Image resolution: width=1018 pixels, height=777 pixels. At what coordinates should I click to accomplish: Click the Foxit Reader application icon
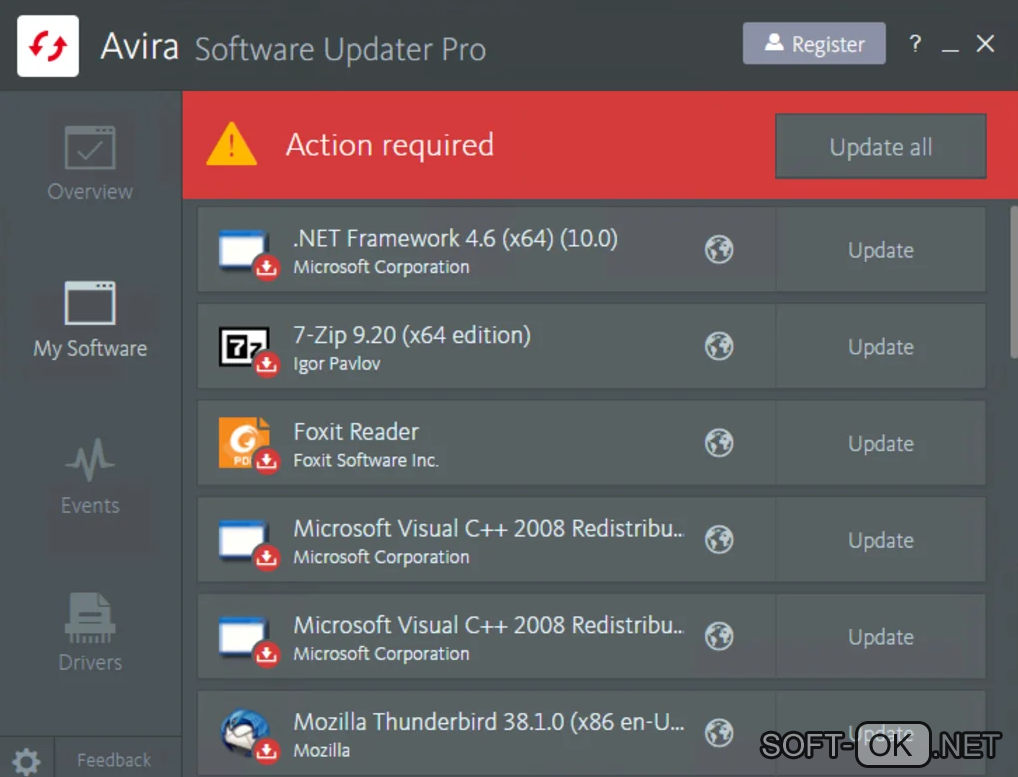click(x=245, y=443)
